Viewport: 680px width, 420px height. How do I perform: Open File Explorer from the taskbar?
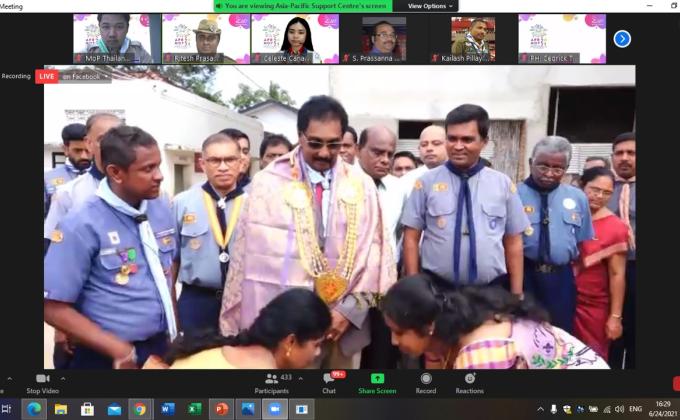coord(61,409)
